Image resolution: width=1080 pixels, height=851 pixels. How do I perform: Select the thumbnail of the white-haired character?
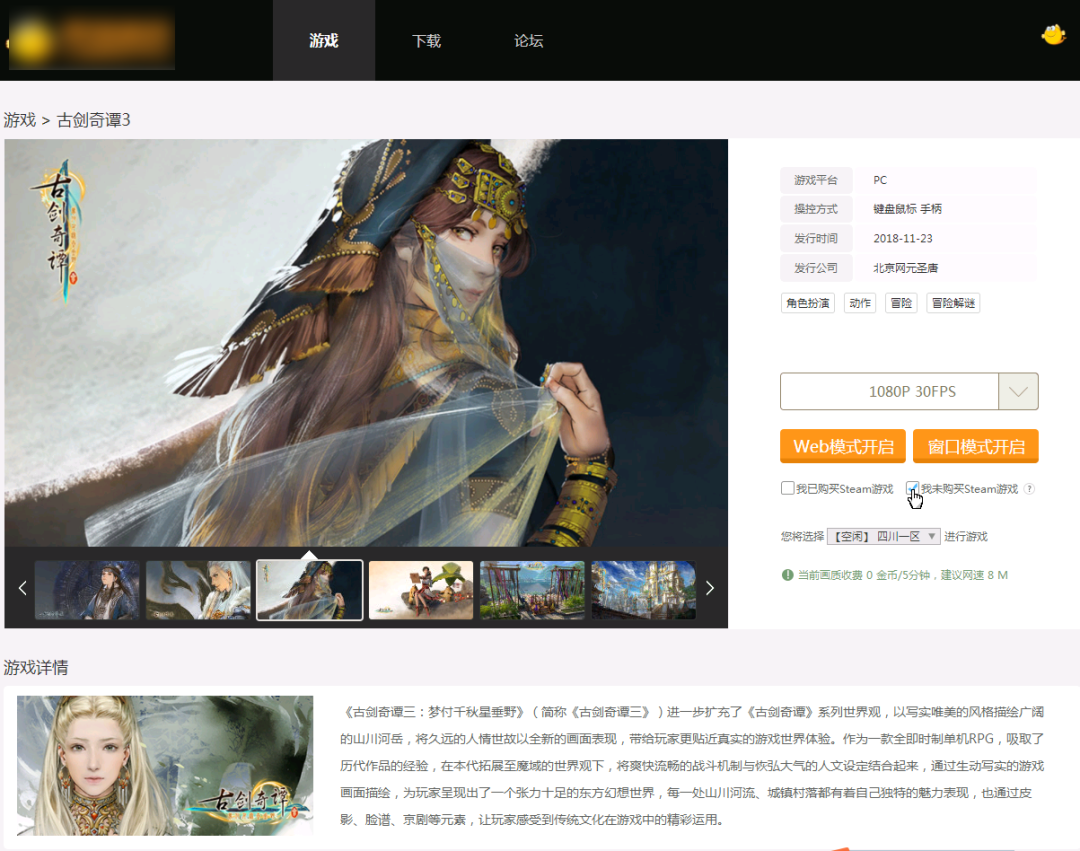(x=198, y=590)
